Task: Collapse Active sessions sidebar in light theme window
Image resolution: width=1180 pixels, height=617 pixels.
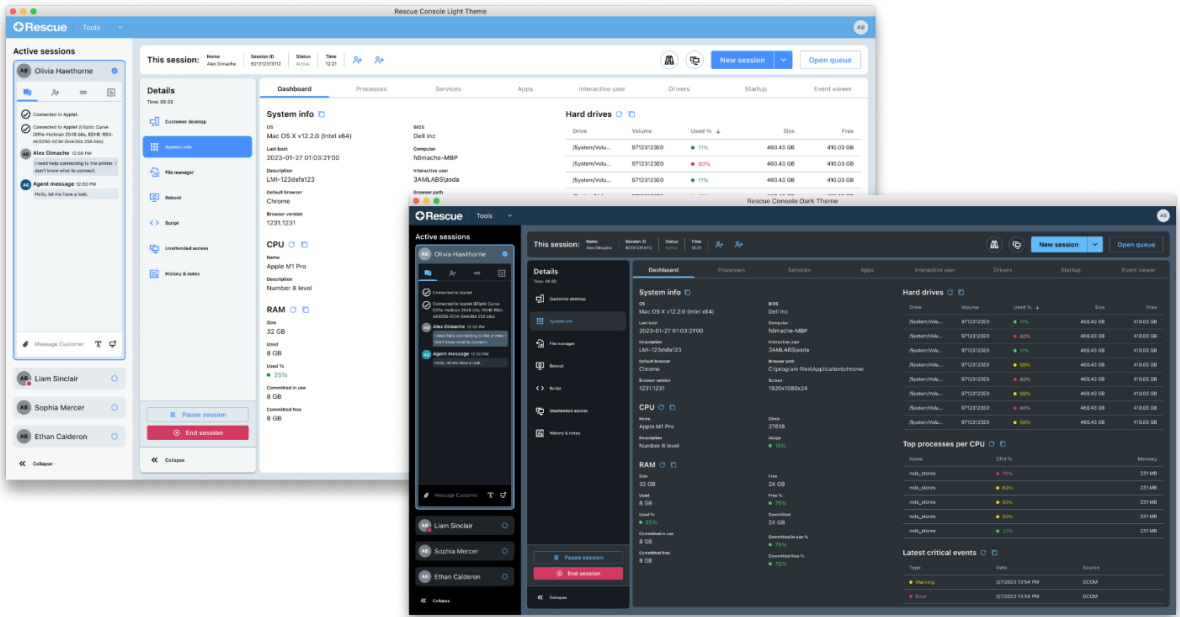Action: point(35,464)
